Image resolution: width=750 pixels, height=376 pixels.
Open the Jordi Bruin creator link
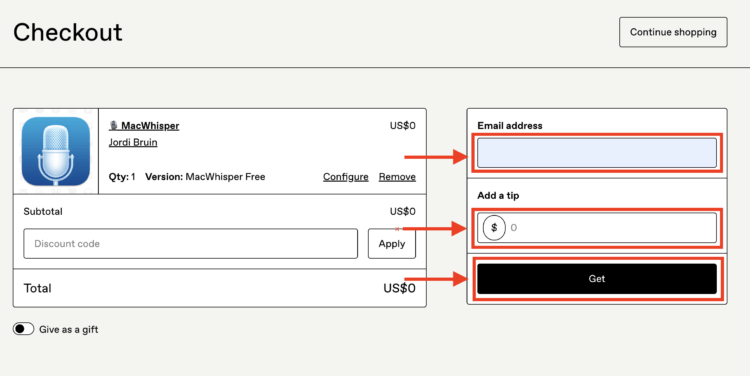click(133, 143)
